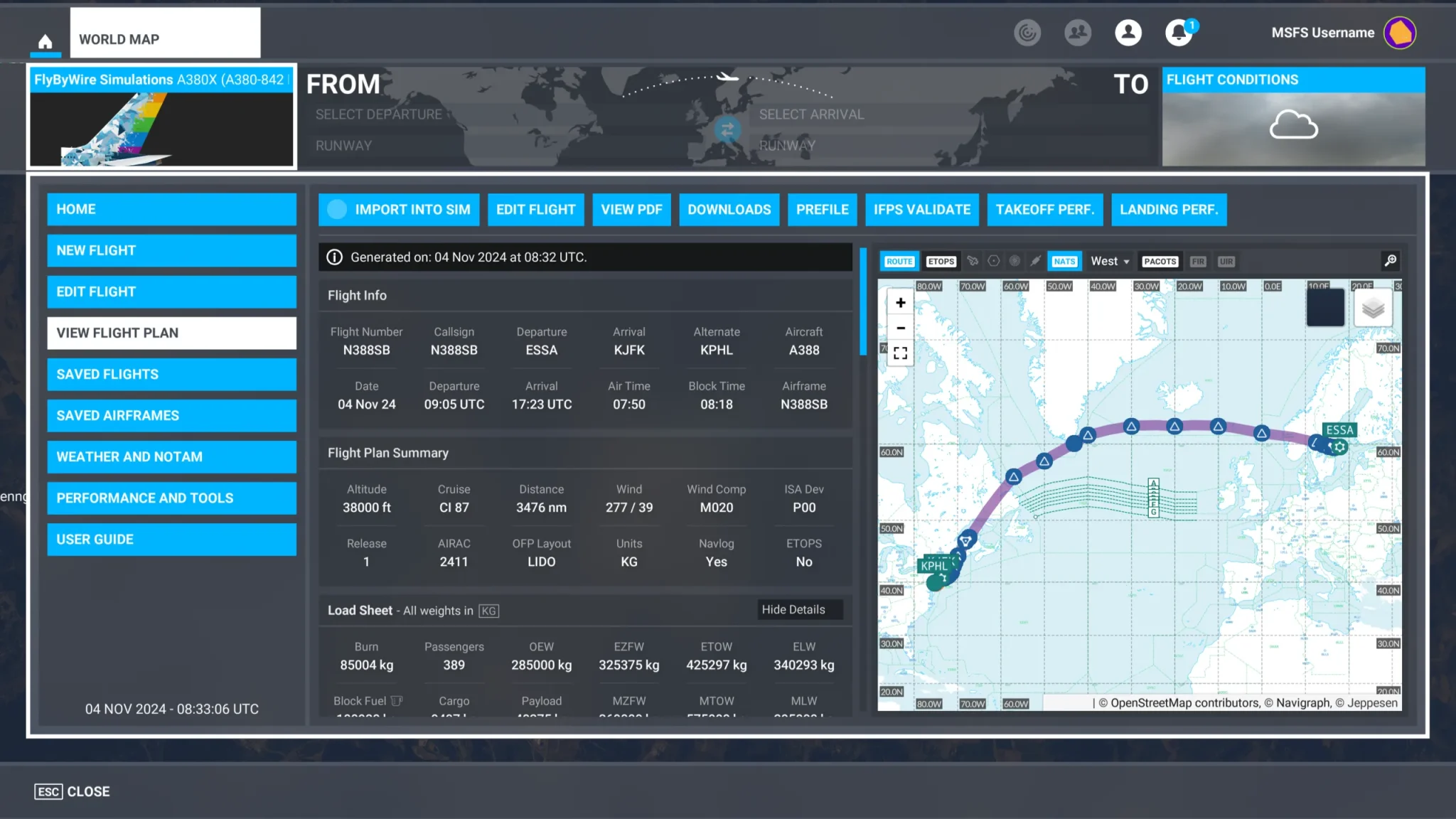Click the search icon on map
This screenshot has height=819, width=1456.
(1390, 261)
